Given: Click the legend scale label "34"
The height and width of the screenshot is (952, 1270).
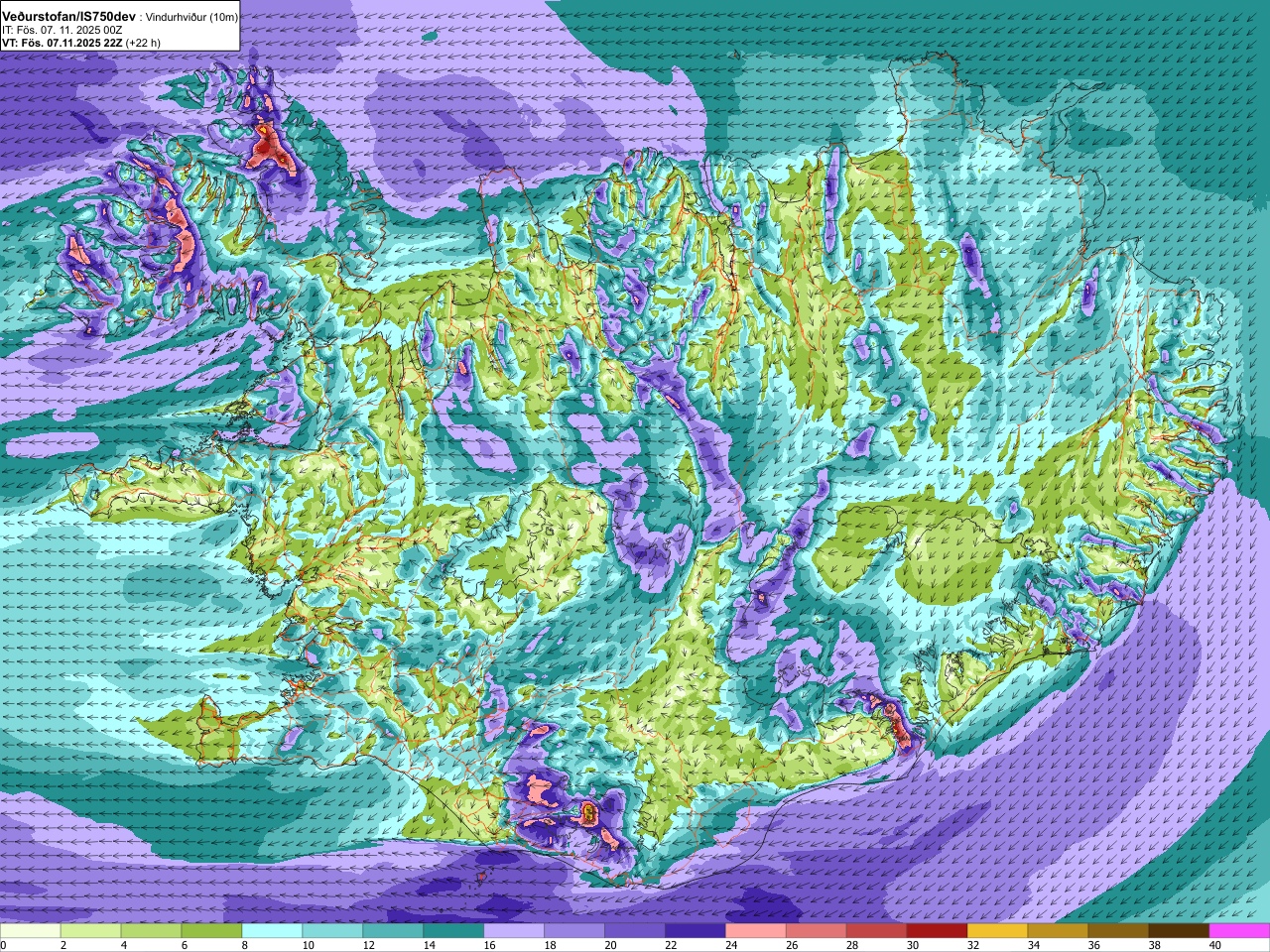Looking at the screenshot, I should pos(1034,945).
